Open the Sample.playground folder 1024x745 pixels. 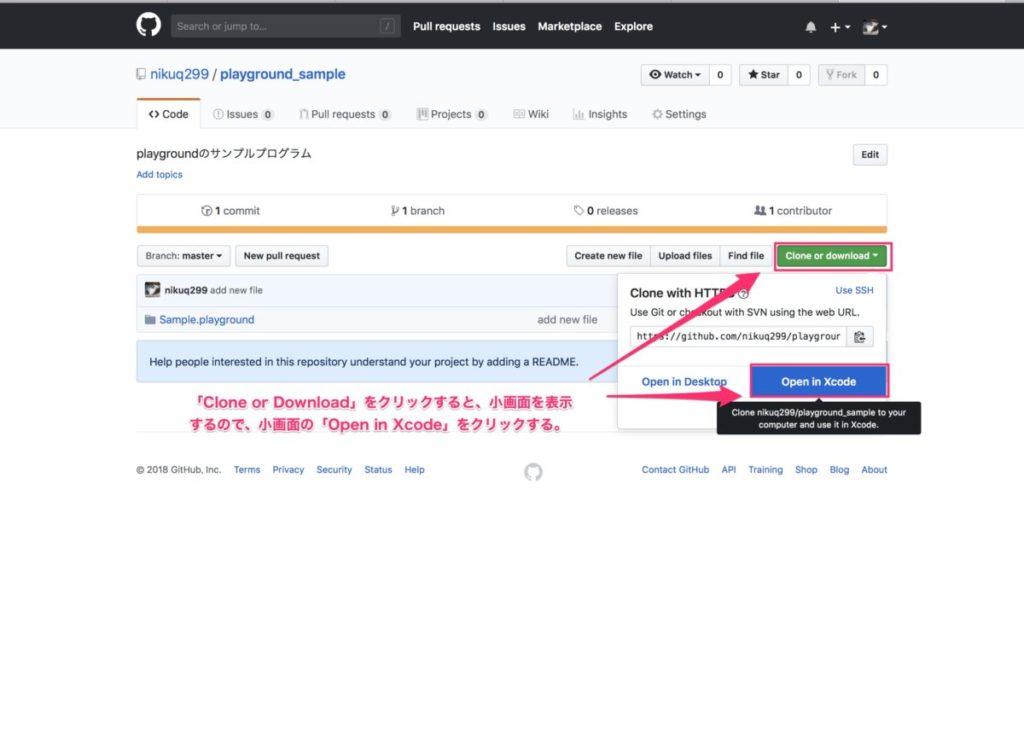[x=207, y=319]
